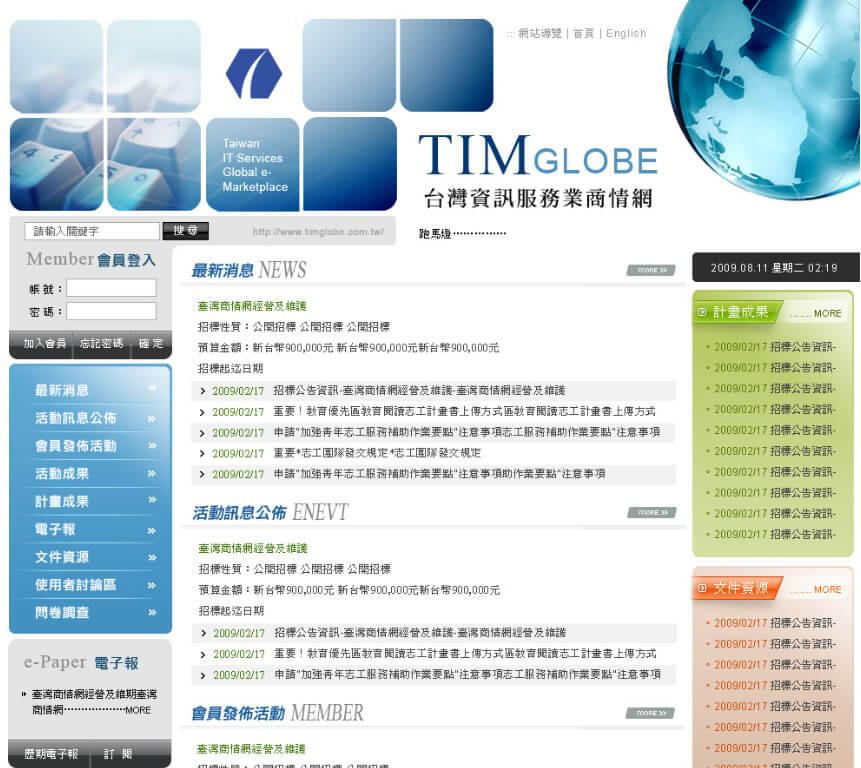Open ENEVT item 招標公告資訊-臺灣商情網經營及維護
This screenshot has height=768, width=861.
point(420,633)
